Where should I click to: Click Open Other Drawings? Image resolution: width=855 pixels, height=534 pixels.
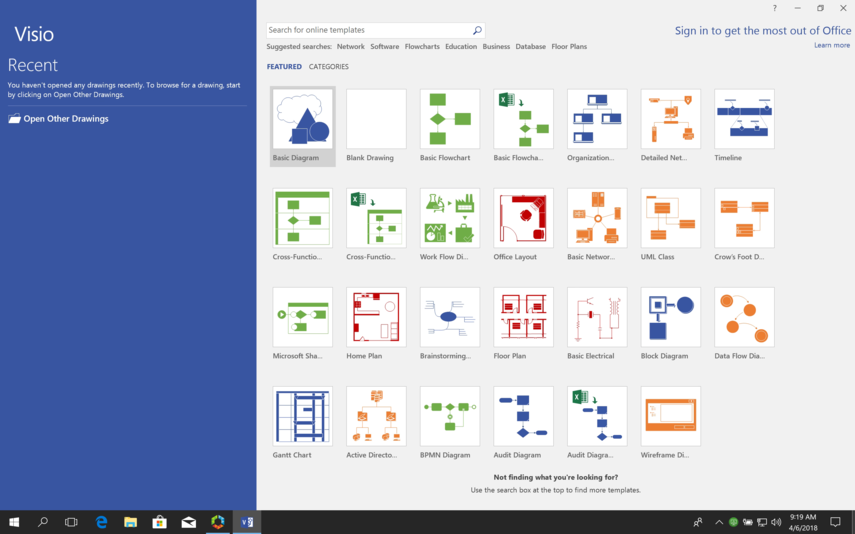[65, 119]
